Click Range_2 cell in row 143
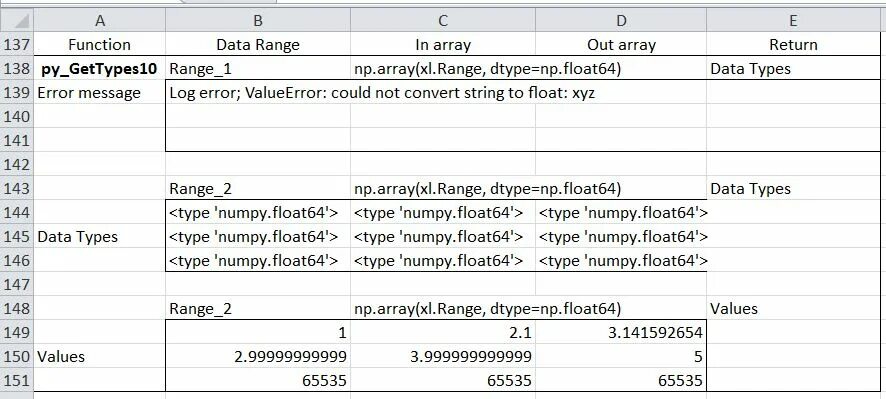 [x=258, y=188]
